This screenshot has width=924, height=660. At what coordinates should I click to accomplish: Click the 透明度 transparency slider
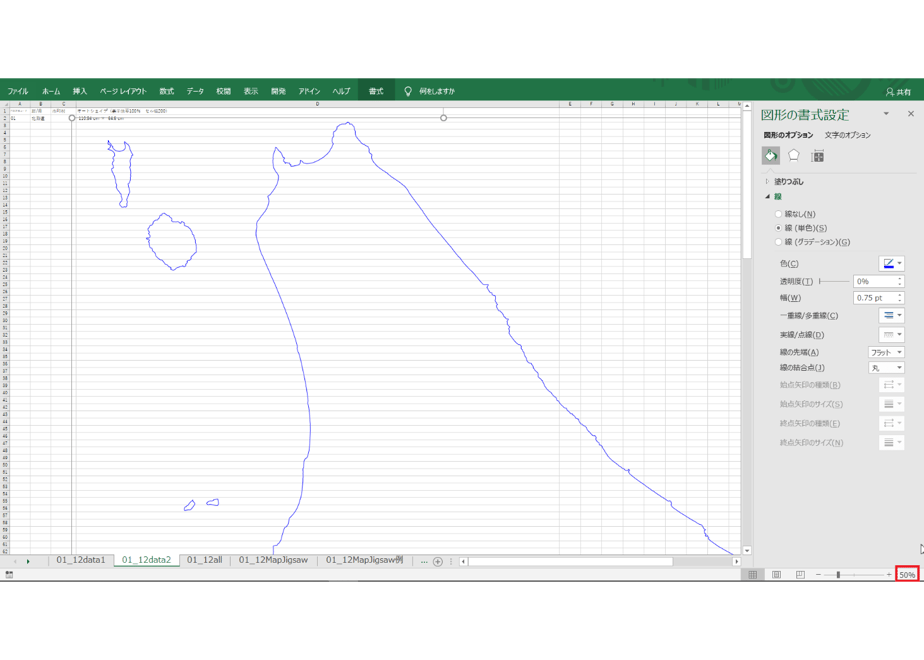point(834,282)
